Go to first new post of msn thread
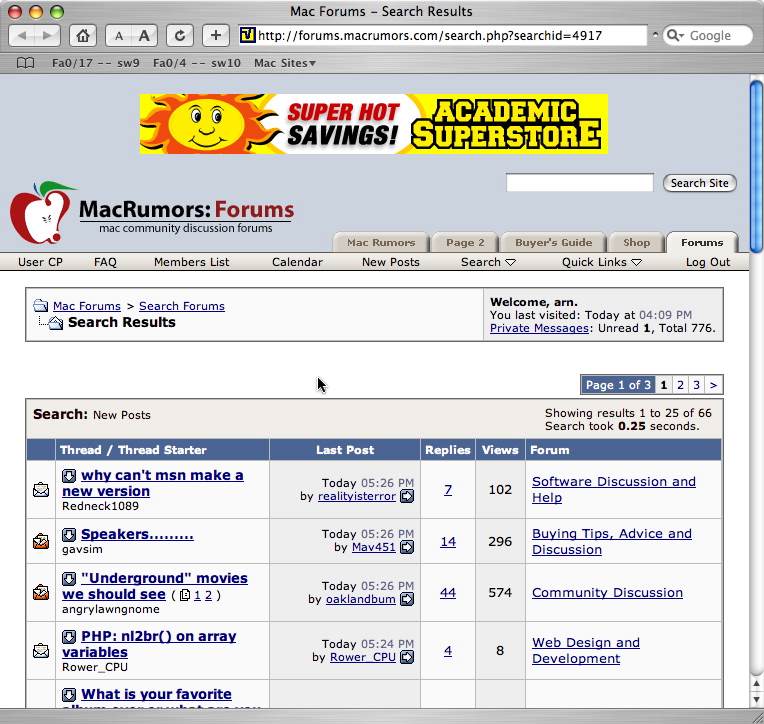The width and height of the screenshot is (764, 724). click(69, 476)
